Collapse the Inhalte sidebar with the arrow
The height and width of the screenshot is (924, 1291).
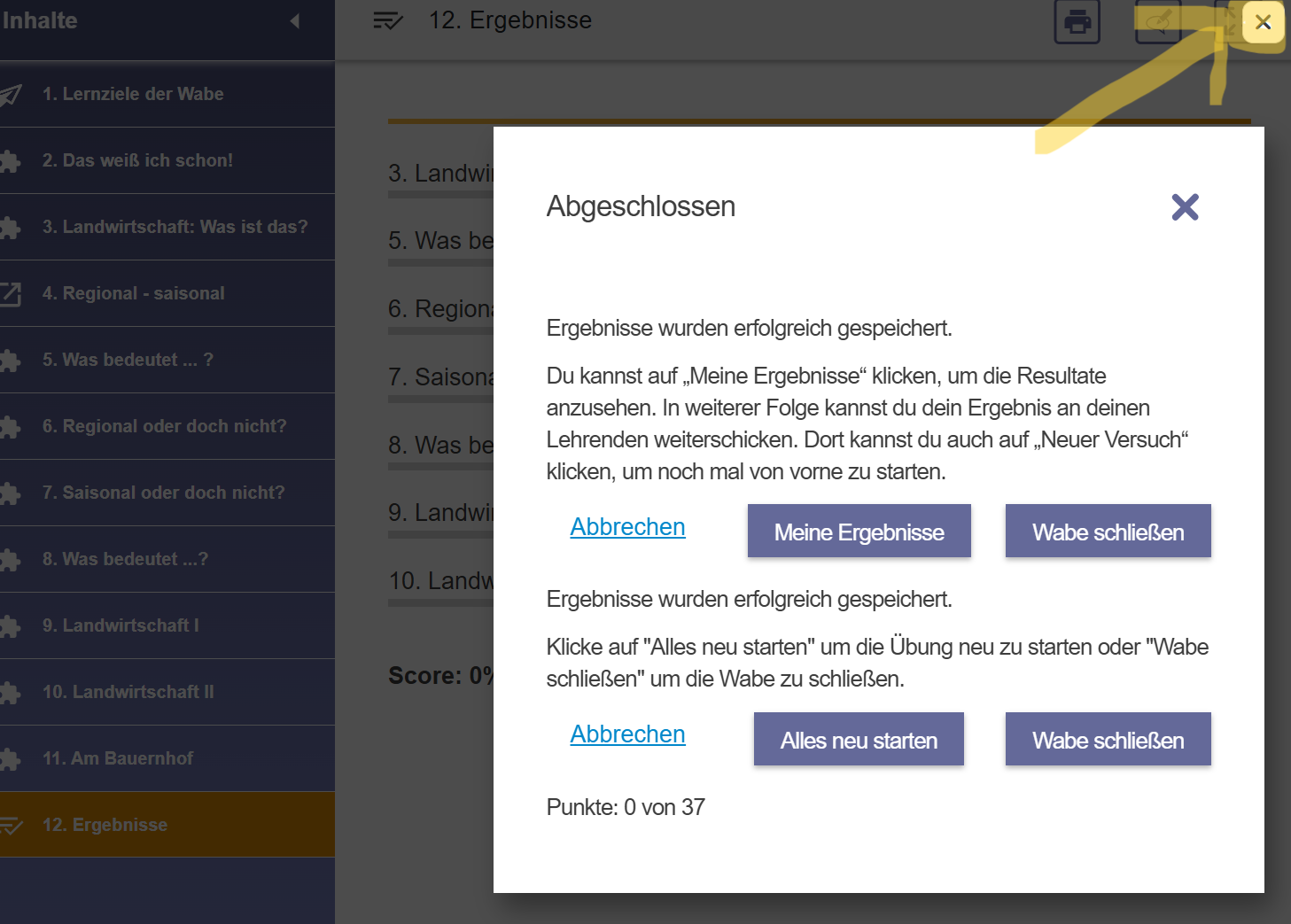pos(295,20)
